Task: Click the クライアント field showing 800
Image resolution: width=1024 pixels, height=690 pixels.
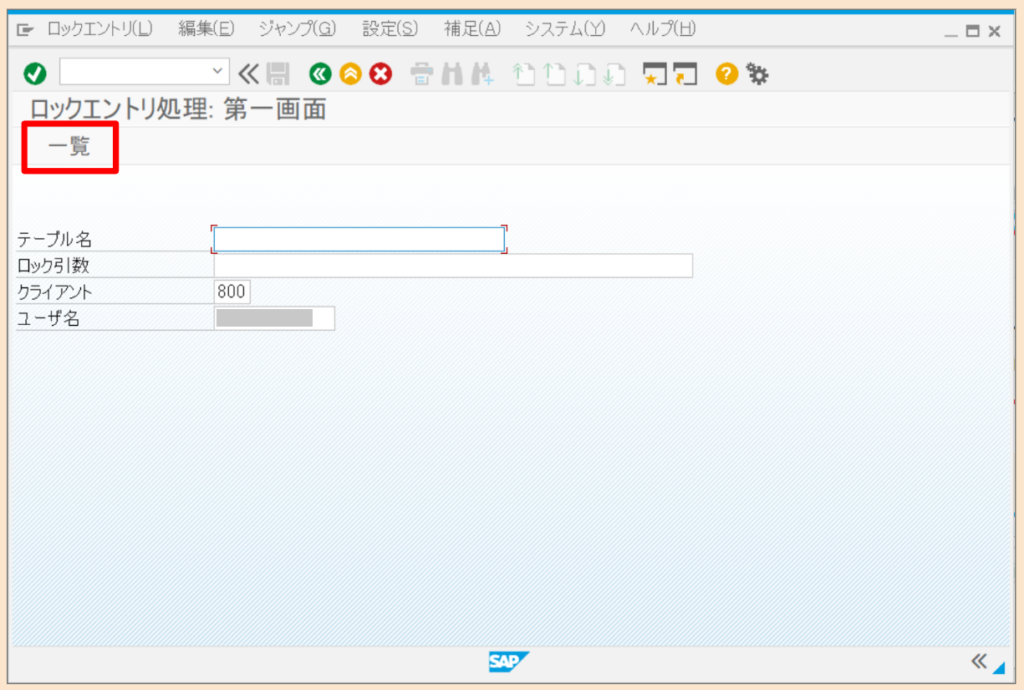Action: click(232, 292)
